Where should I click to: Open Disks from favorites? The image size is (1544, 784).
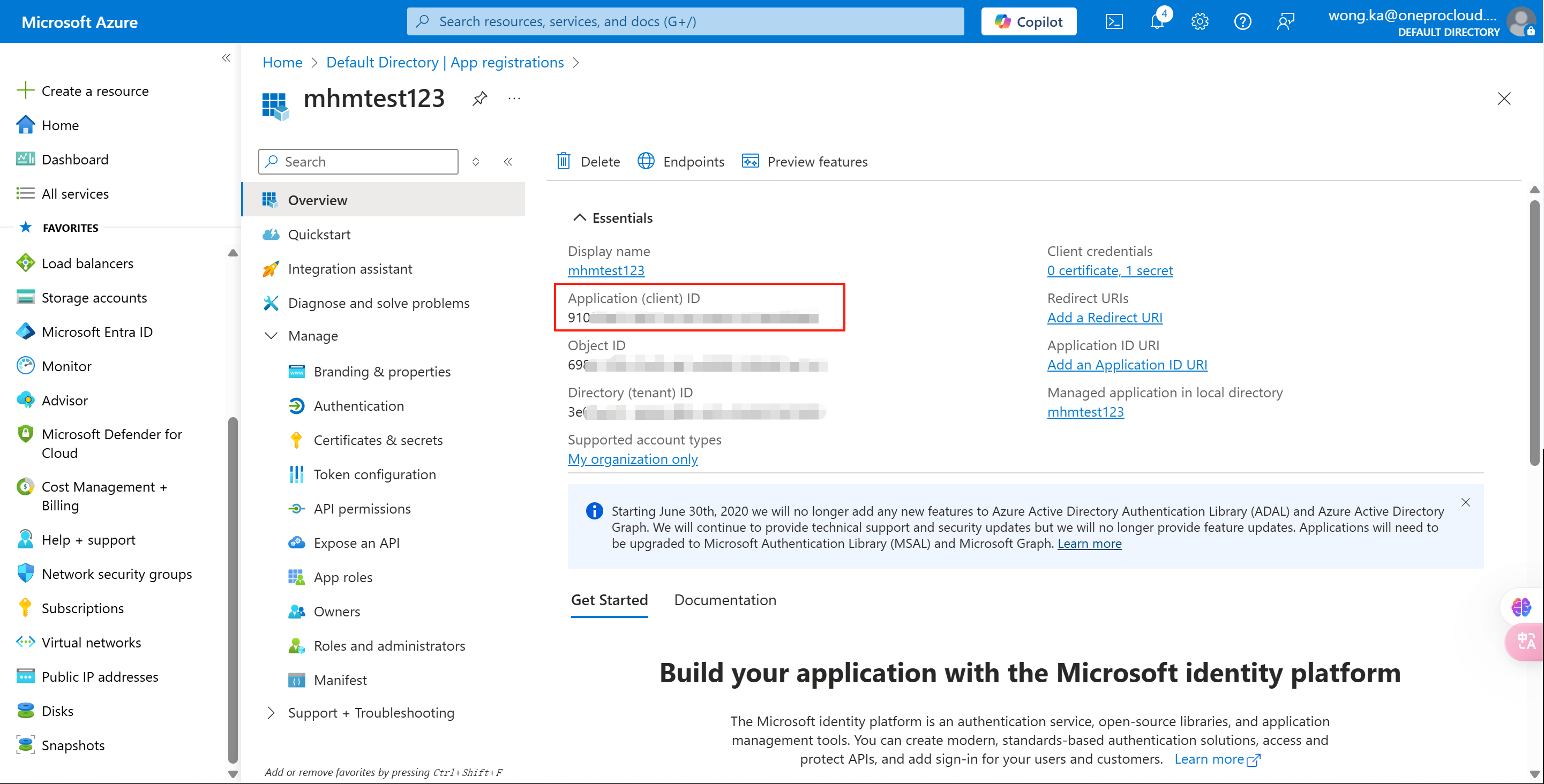point(45,711)
